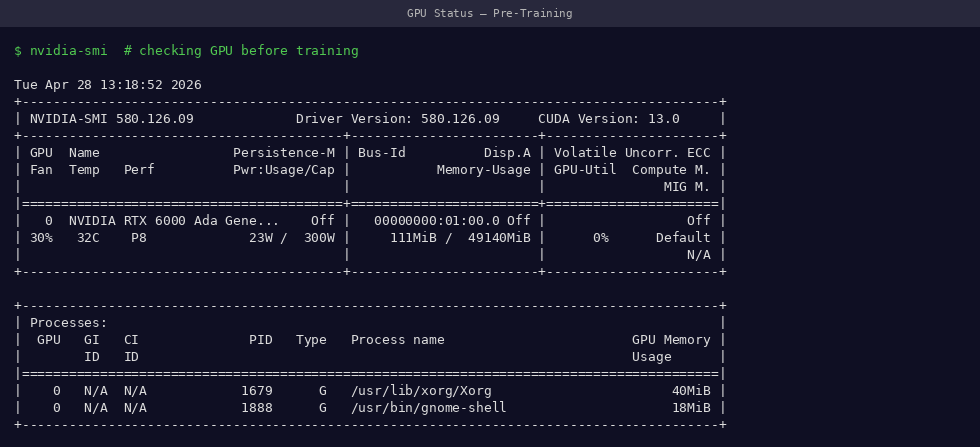Click bus ID '00000000:01:00.0'
Screen dimensions: 980x447
pos(437,221)
